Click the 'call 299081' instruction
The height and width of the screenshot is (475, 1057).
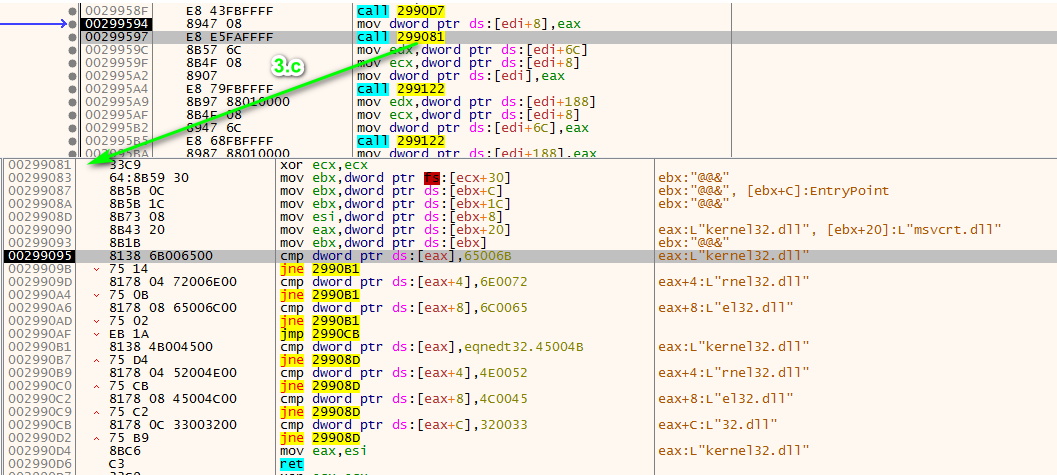400,37
